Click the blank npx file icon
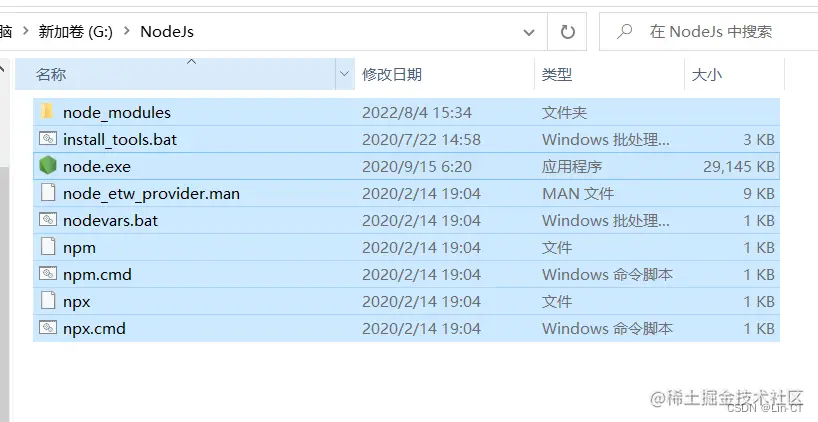818x422 pixels. 47,301
